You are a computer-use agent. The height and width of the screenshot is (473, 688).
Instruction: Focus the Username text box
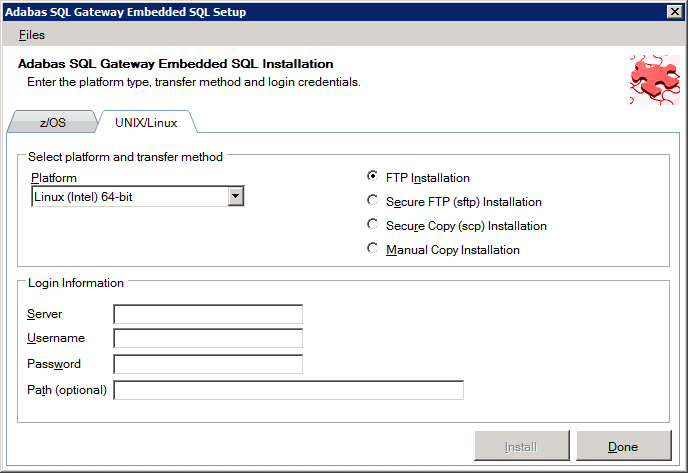click(208, 338)
